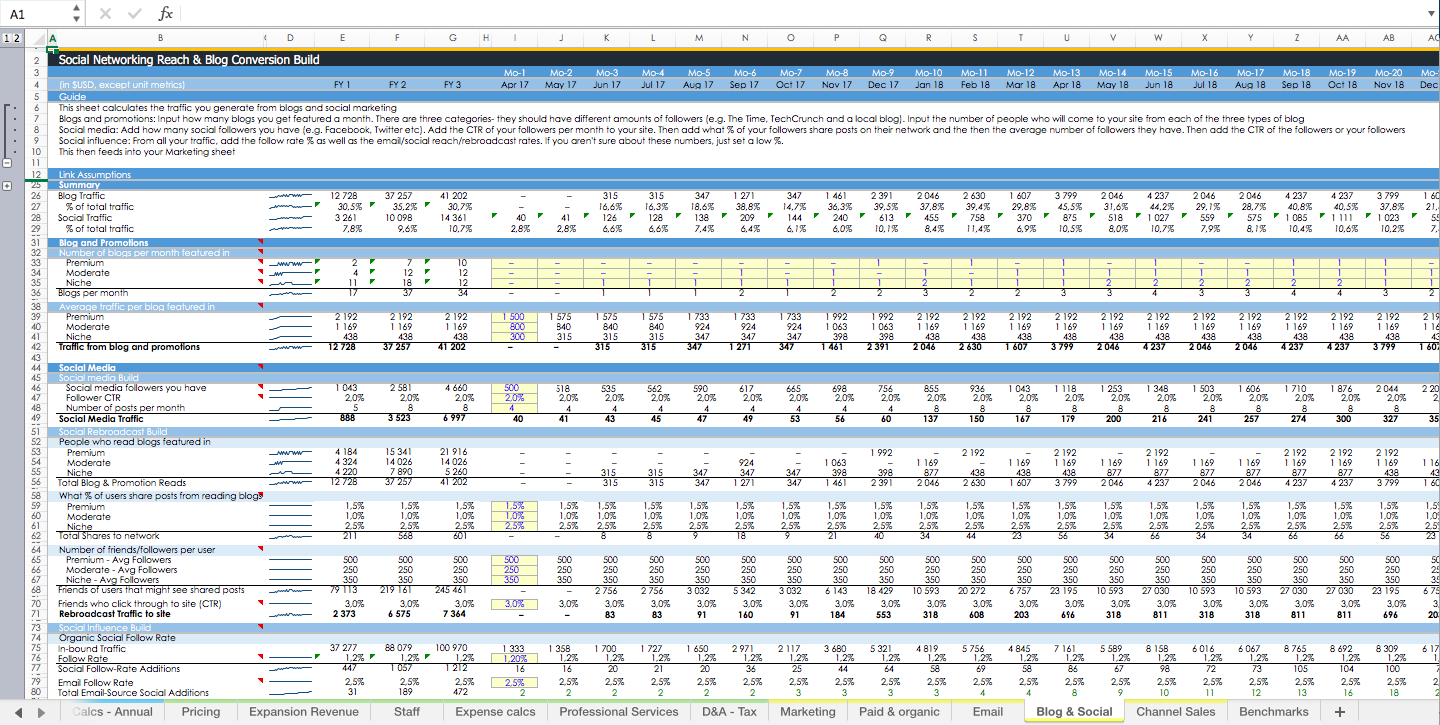Select column E header
Screen dimensions: 1440x725
(x=343, y=38)
